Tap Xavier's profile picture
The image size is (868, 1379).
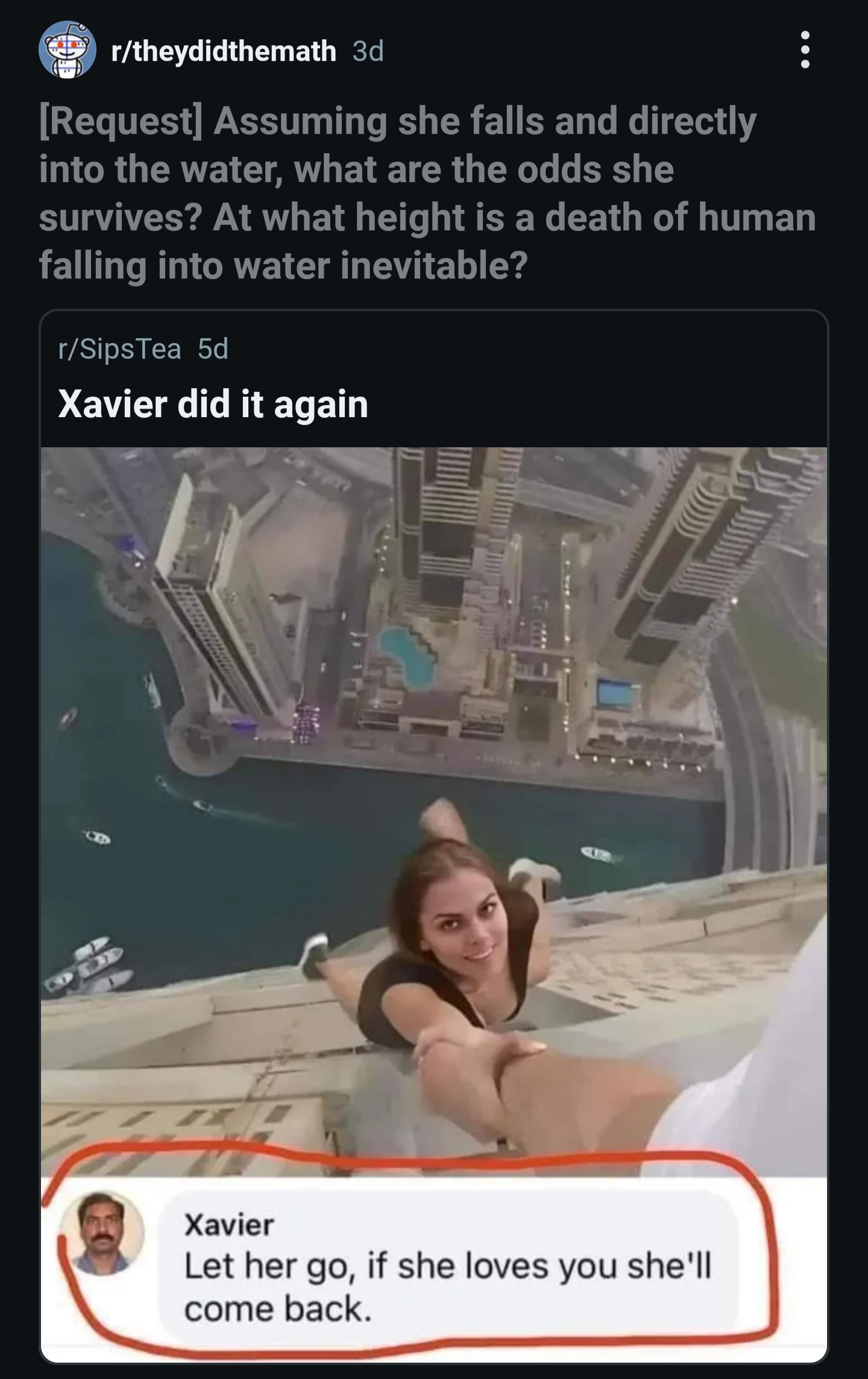pyautogui.click(x=103, y=1233)
